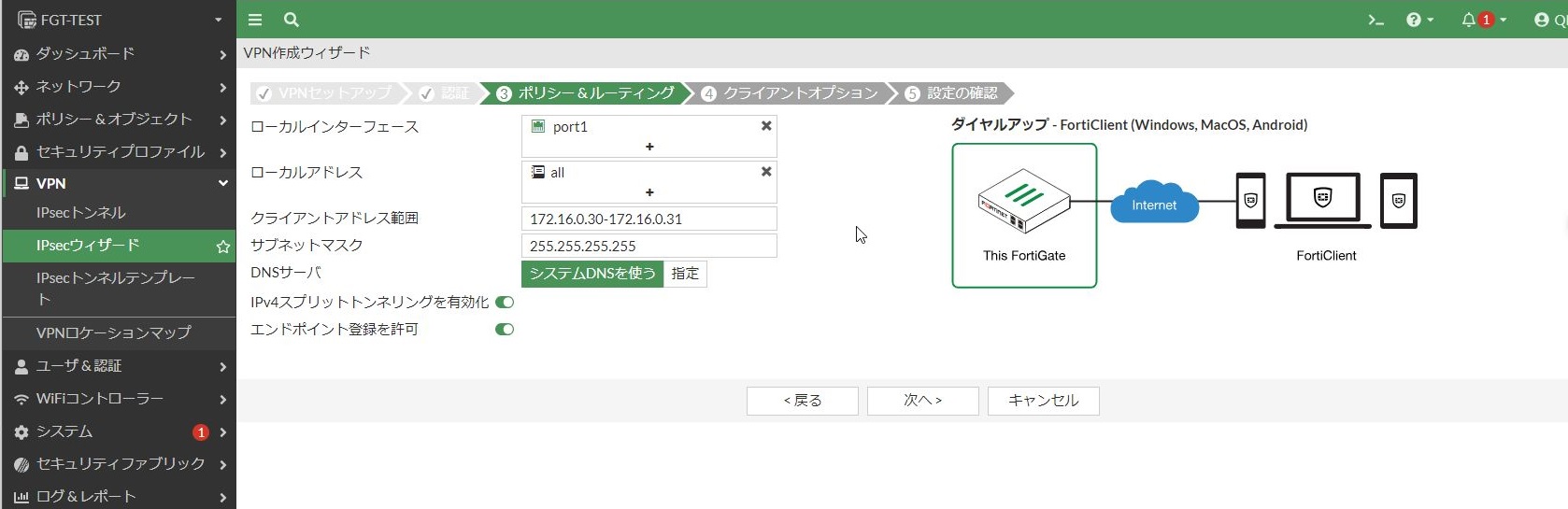
Task: Open the CLI console icon
Action: point(1376,20)
